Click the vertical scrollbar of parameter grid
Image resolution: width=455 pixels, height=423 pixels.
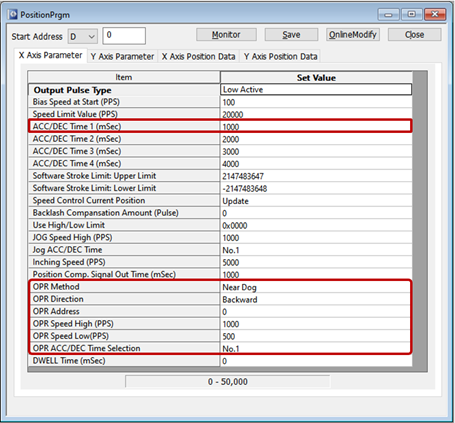point(420,219)
